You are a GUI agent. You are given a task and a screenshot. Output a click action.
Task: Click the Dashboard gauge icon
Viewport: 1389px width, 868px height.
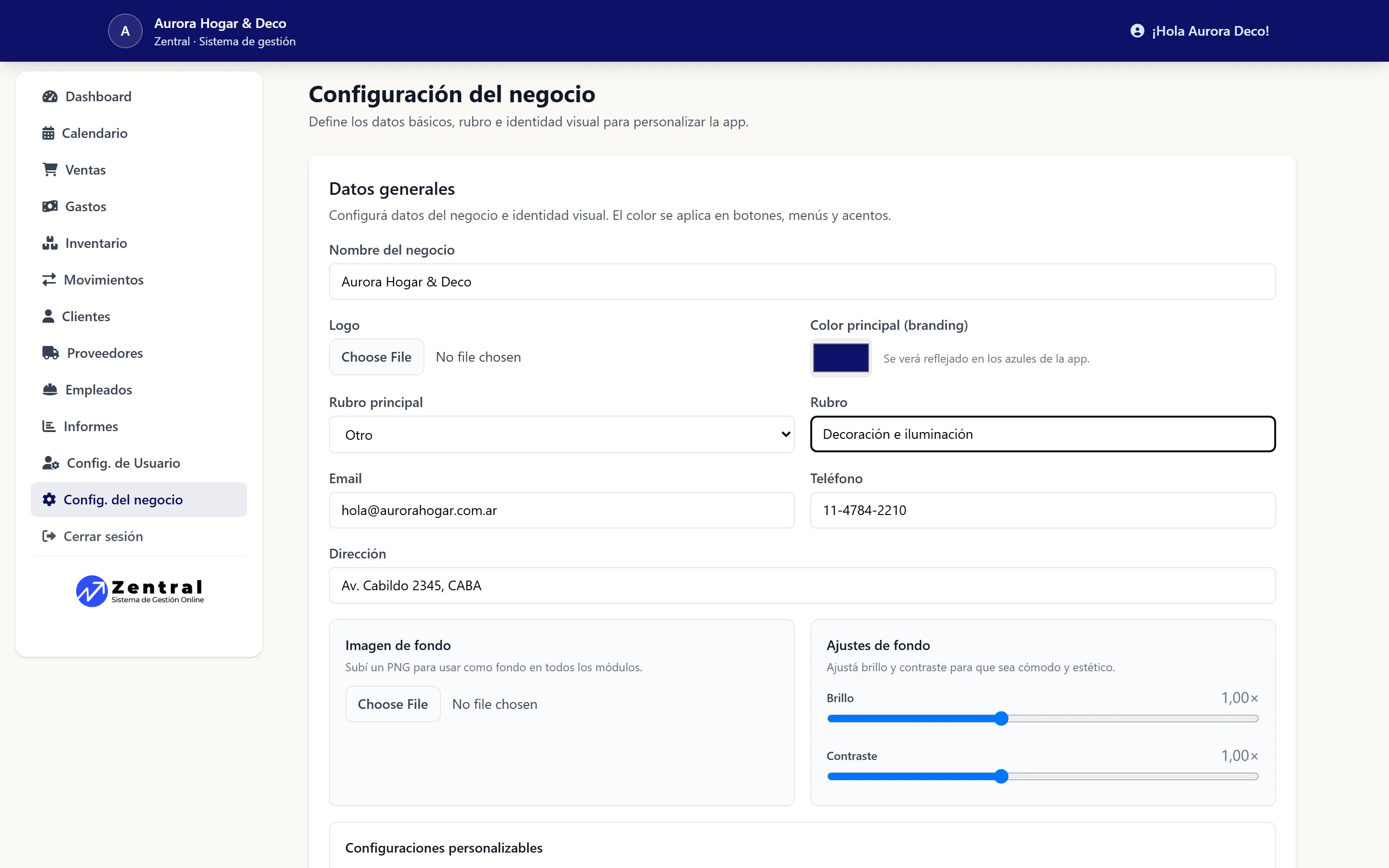(x=50, y=96)
